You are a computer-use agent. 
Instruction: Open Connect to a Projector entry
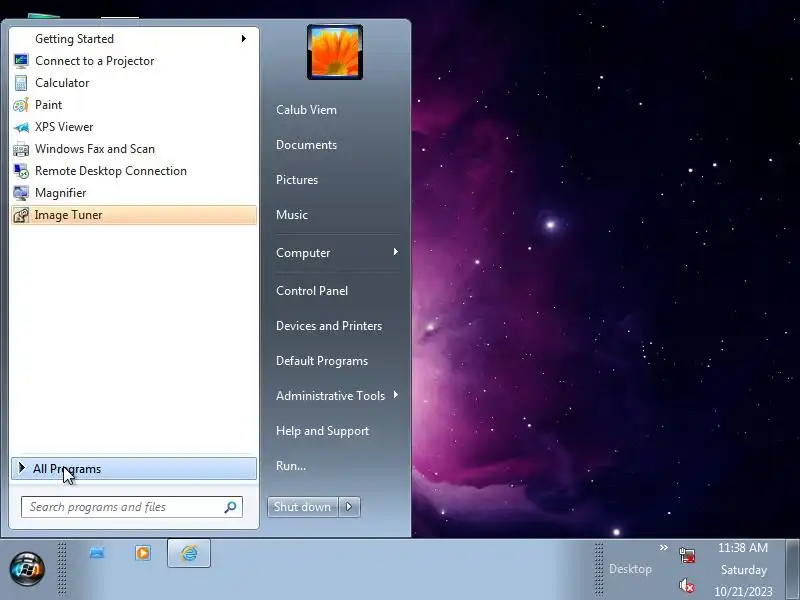pos(94,61)
